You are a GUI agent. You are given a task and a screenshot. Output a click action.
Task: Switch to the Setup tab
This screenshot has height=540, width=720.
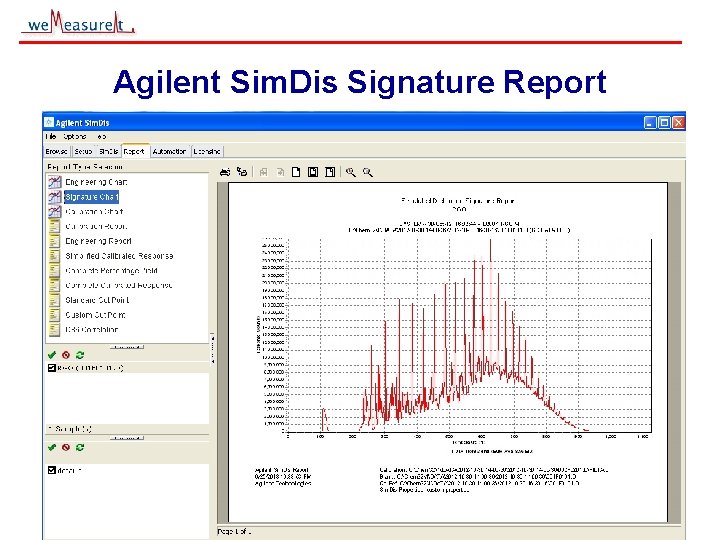pyautogui.click(x=83, y=151)
